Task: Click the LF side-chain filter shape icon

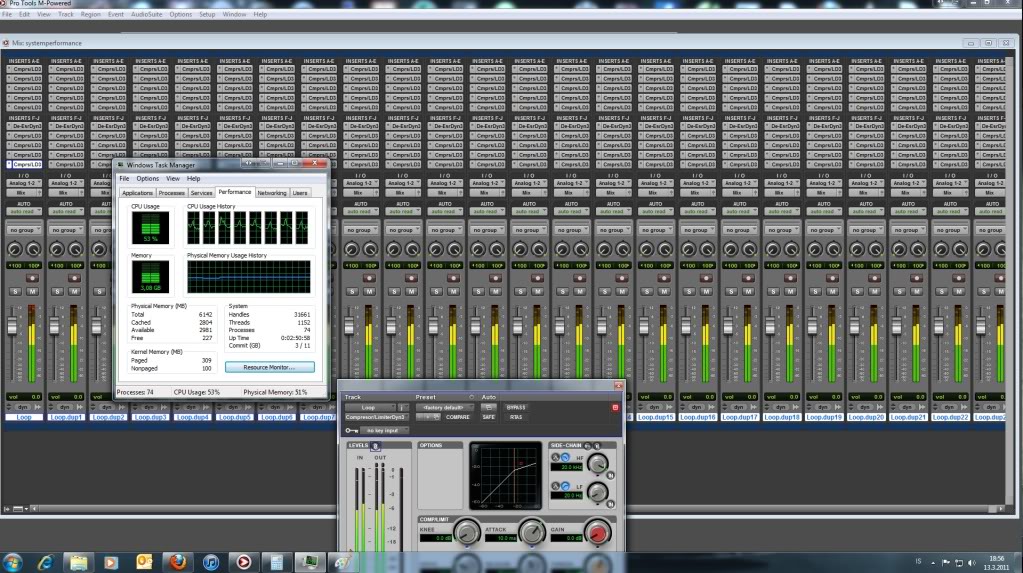Action: 564,485
